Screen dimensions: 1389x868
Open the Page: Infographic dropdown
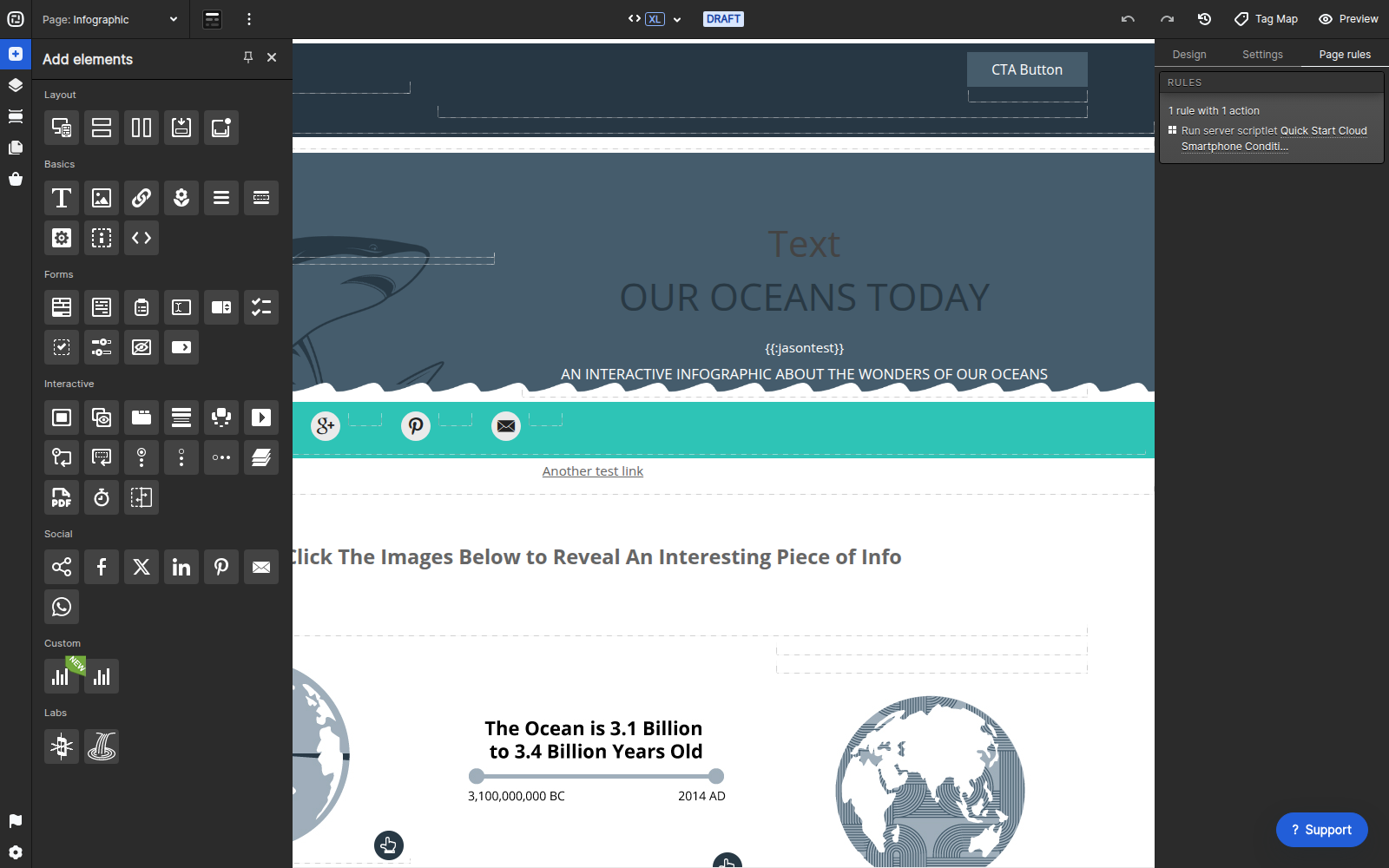110,19
